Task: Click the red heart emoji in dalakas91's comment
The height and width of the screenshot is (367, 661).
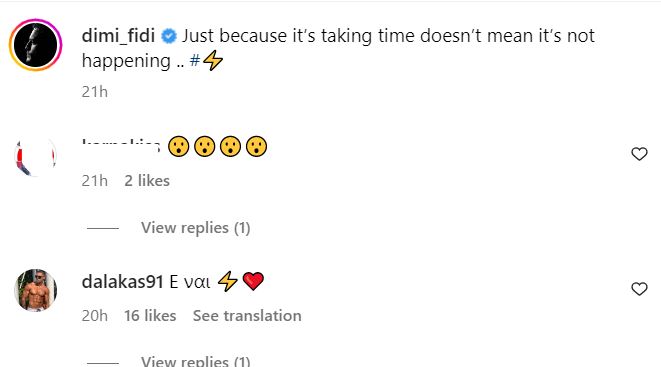Action: [x=253, y=281]
